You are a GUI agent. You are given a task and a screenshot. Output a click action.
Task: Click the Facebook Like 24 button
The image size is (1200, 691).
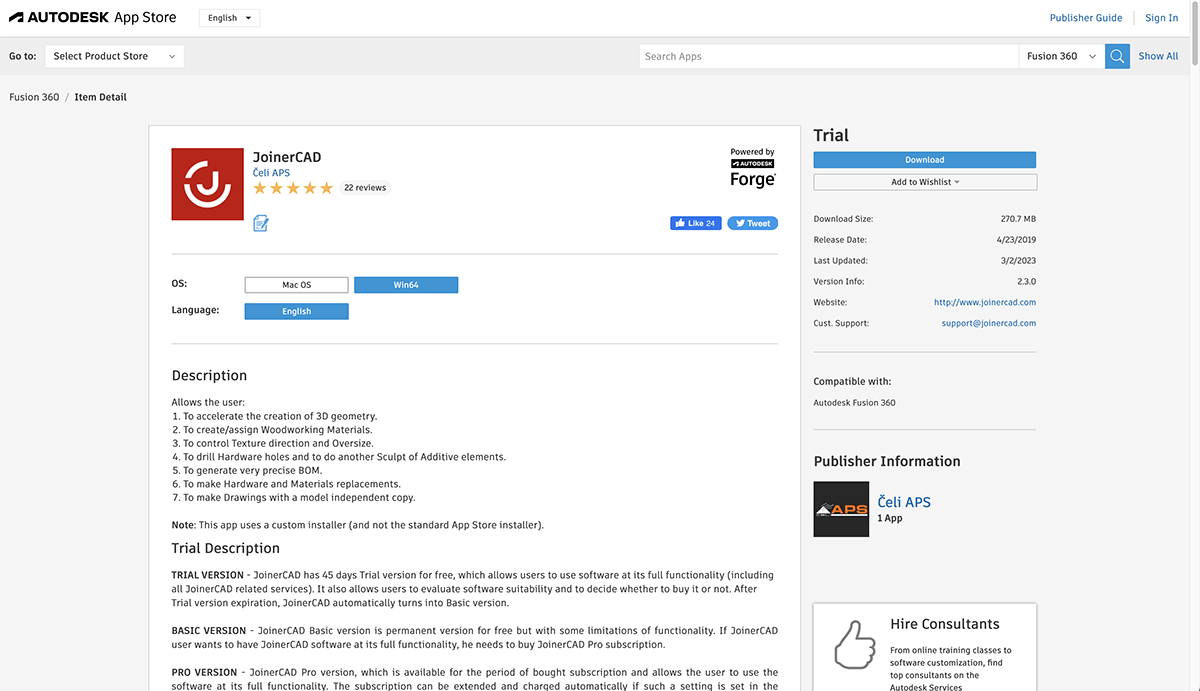pyautogui.click(x=696, y=223)
